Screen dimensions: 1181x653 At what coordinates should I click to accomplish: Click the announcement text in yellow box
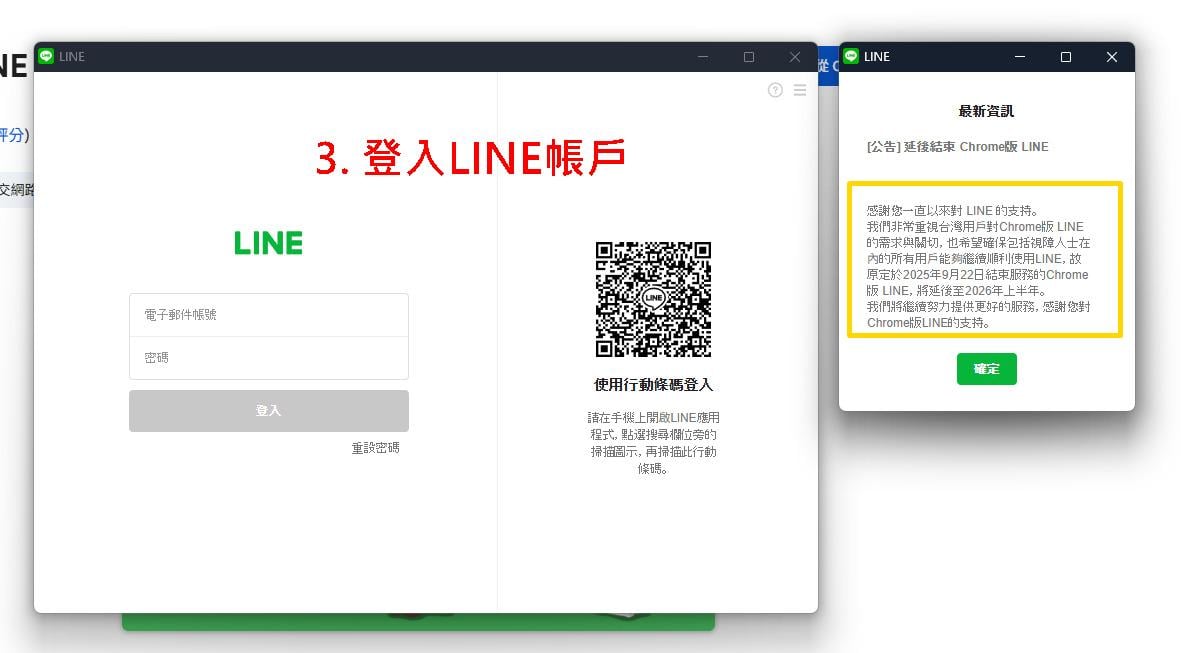point(978,267)
